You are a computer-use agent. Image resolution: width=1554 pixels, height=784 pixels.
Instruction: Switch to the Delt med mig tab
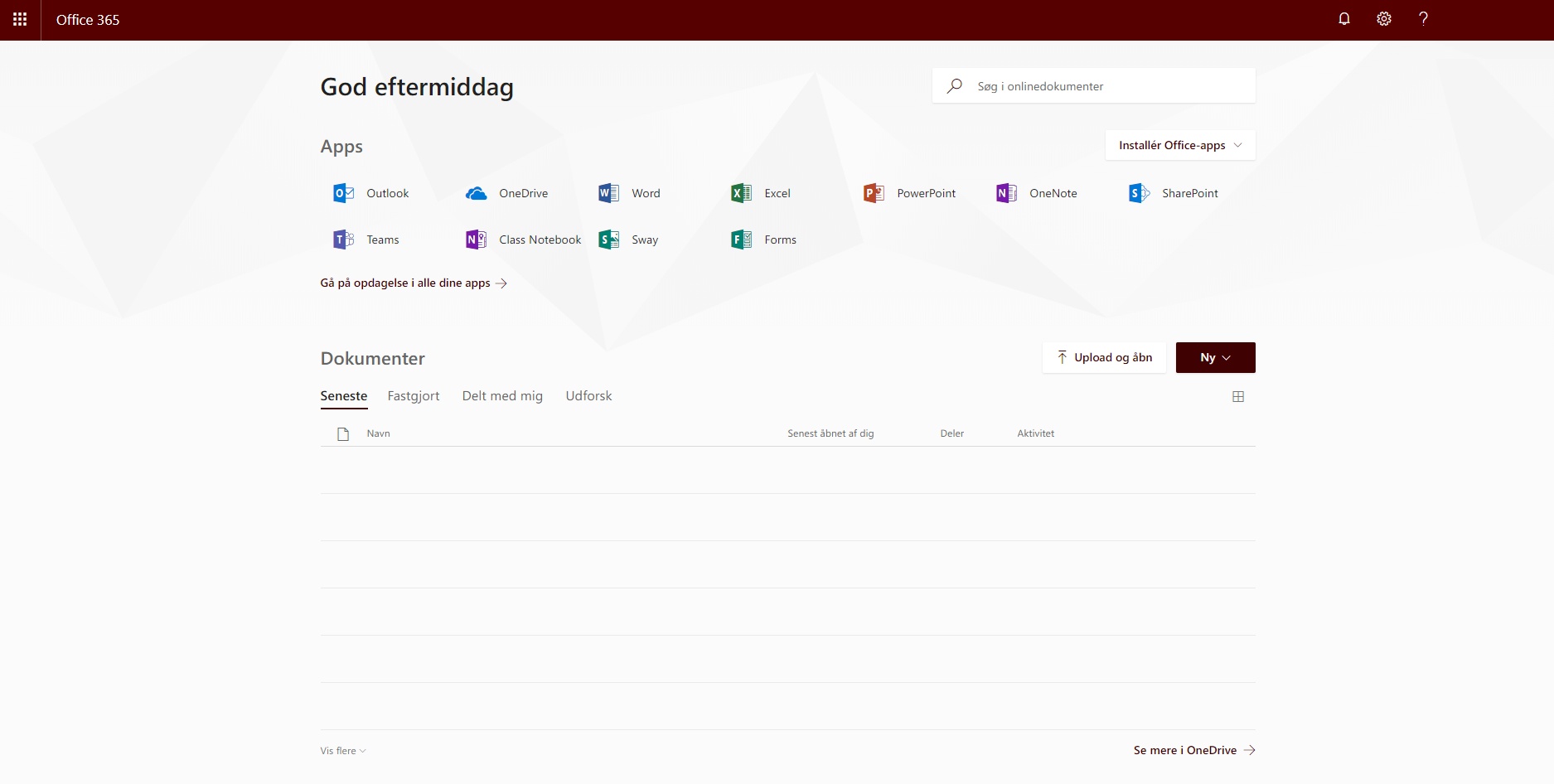(502, 396)
